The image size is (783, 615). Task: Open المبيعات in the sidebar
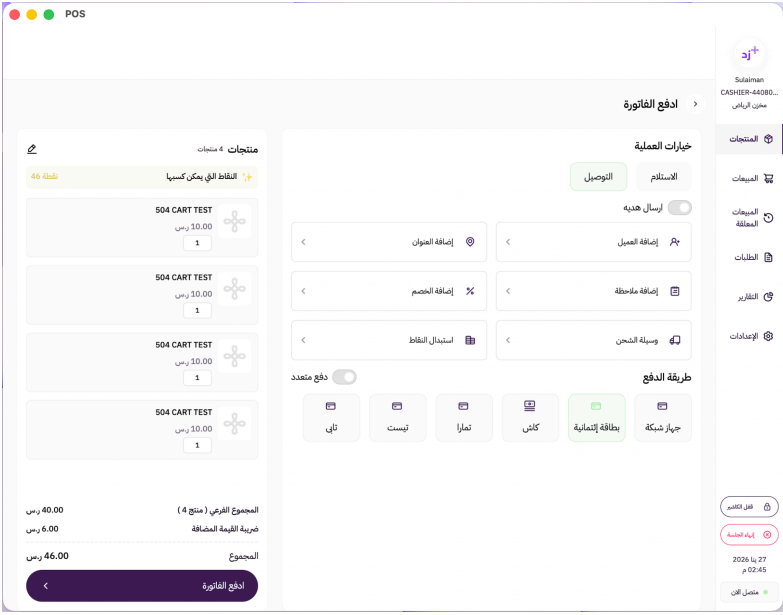tap(749, 178)
